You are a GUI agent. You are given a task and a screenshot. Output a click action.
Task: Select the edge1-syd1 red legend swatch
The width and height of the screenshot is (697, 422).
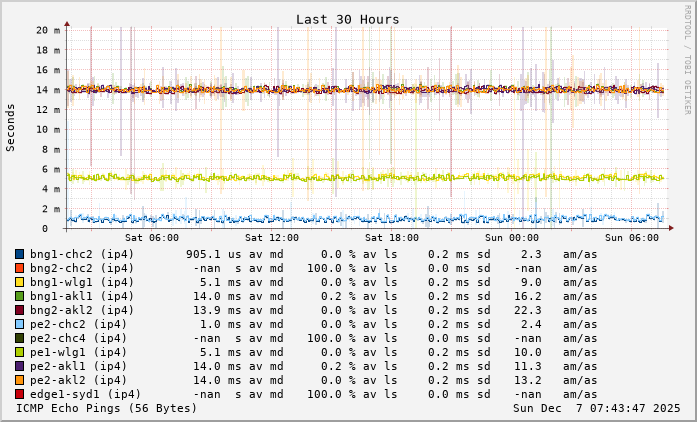point(19,394)
